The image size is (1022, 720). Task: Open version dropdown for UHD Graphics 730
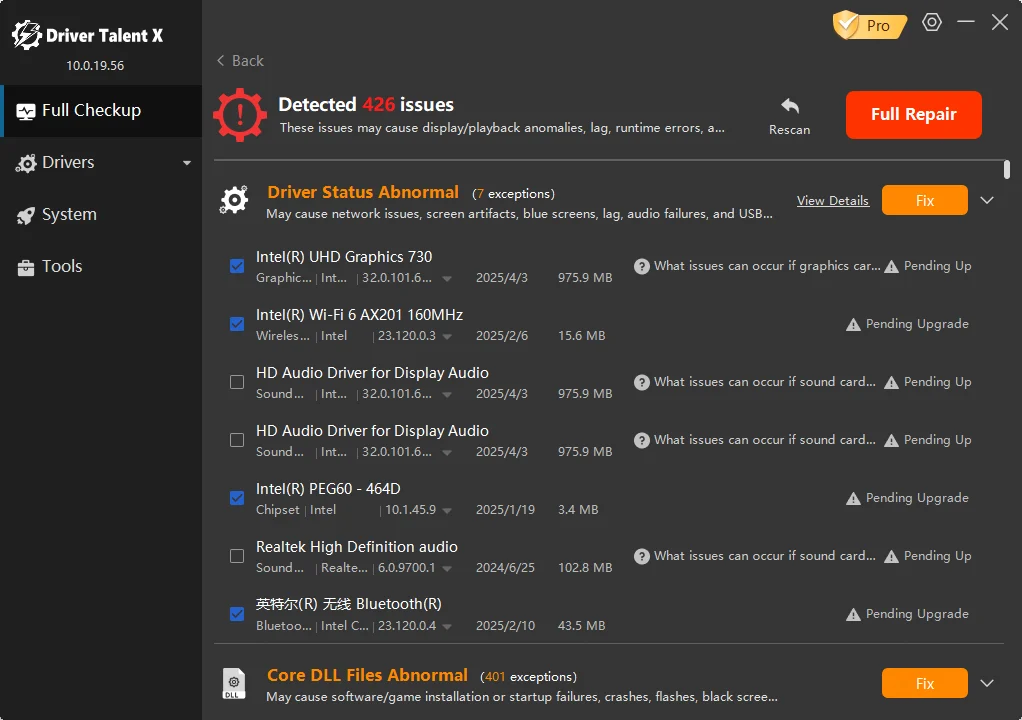click(x=447, y=279)
